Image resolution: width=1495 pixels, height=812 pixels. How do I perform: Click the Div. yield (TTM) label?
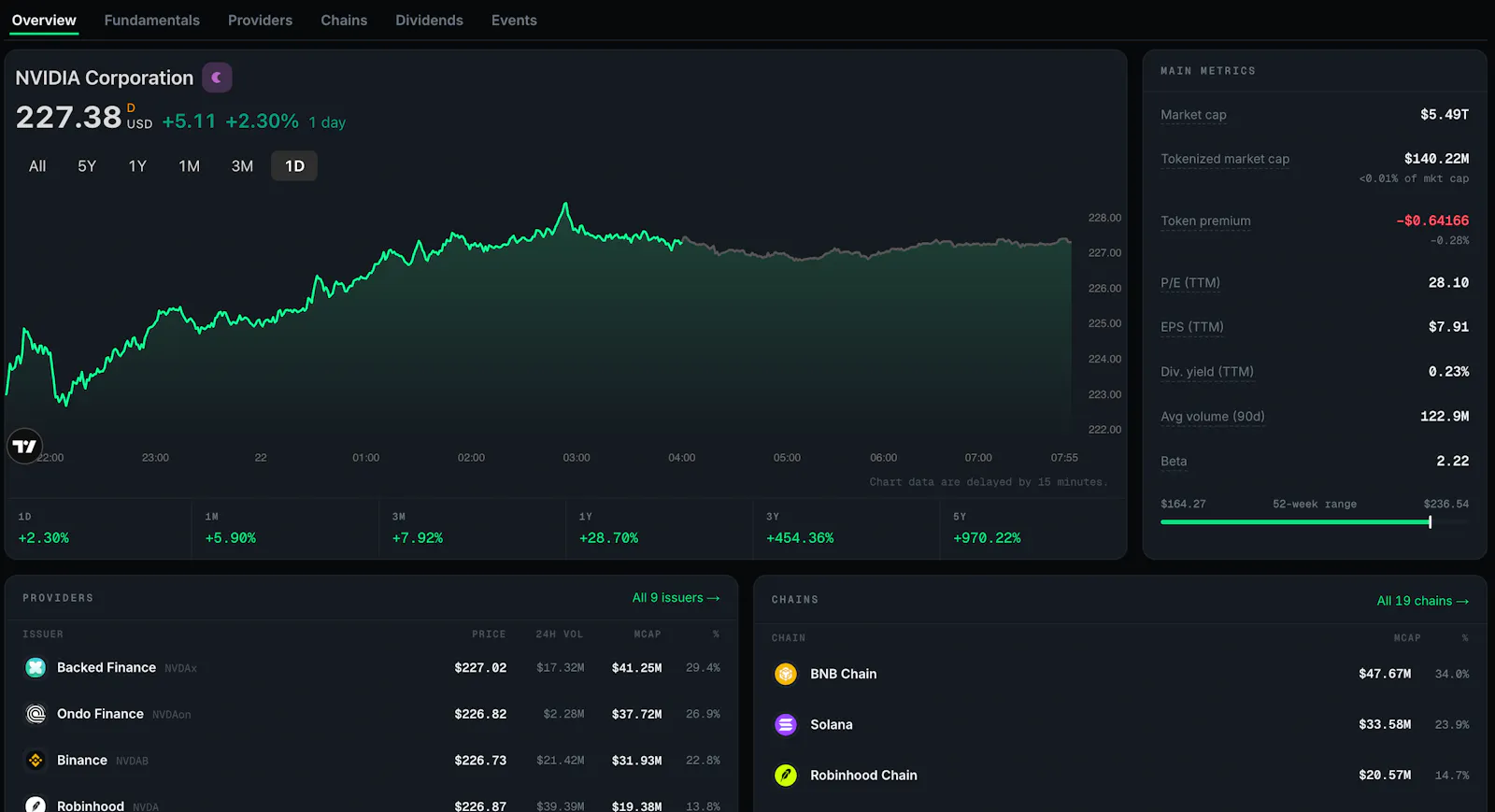[1207, 372]
